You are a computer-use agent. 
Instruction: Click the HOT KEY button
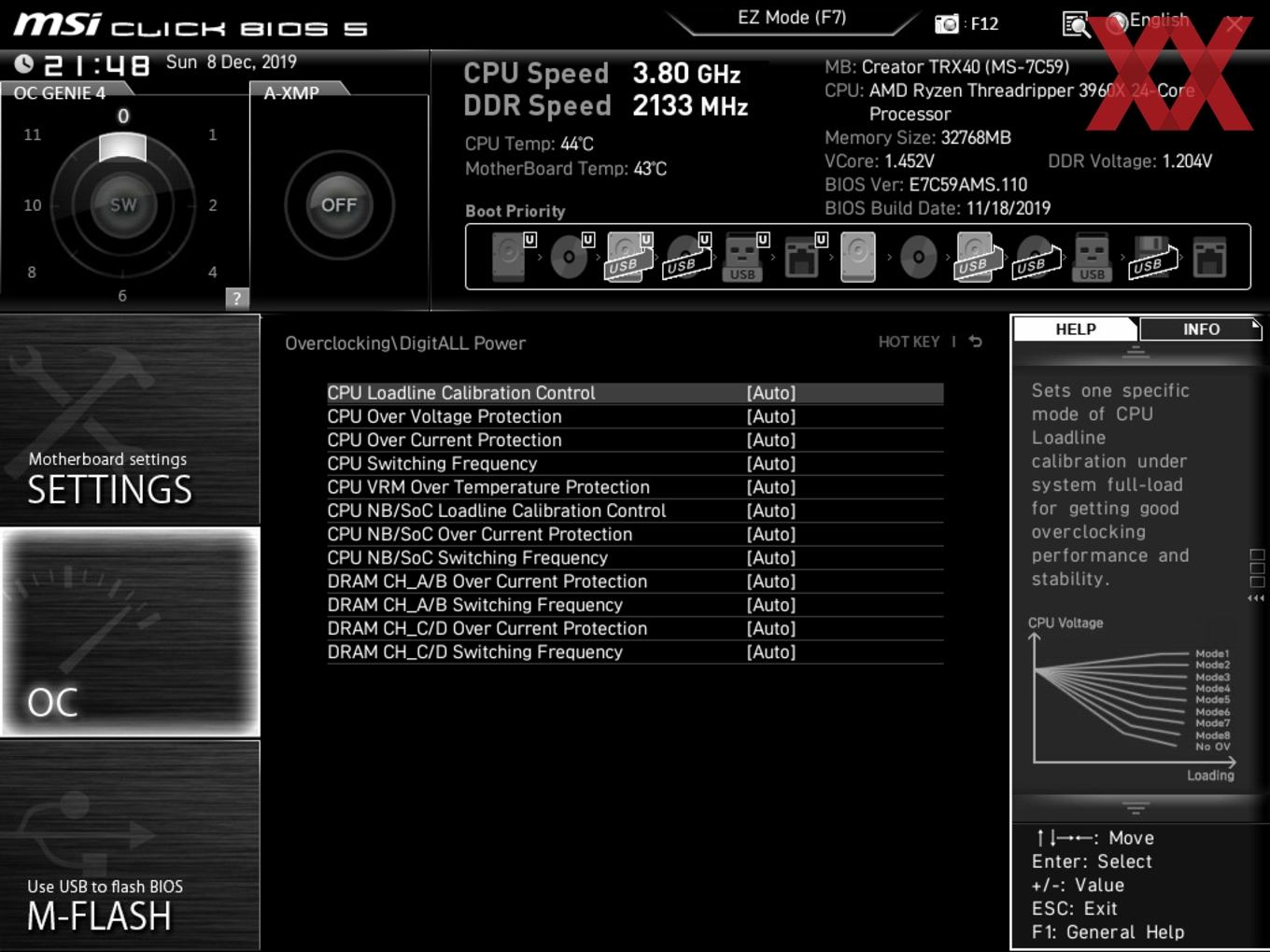(x=909, y=342)
